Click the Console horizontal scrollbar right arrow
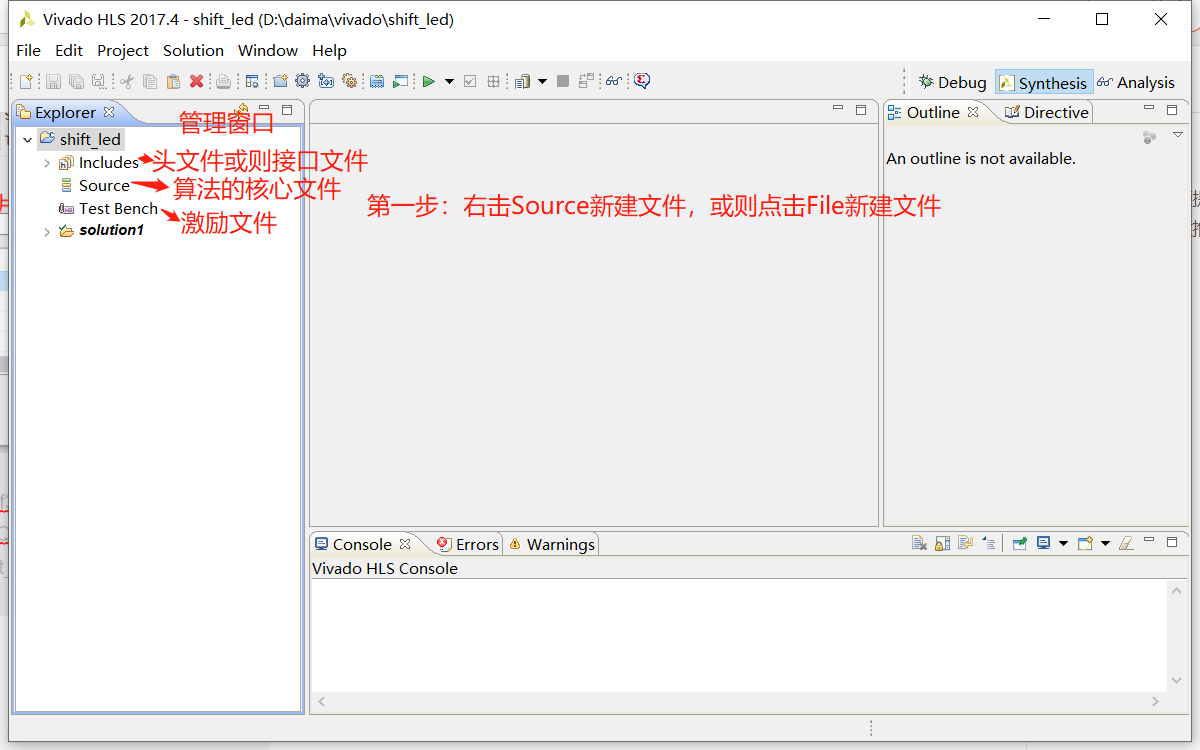This screenshot has width=1200, height=750. [1156, 702]
